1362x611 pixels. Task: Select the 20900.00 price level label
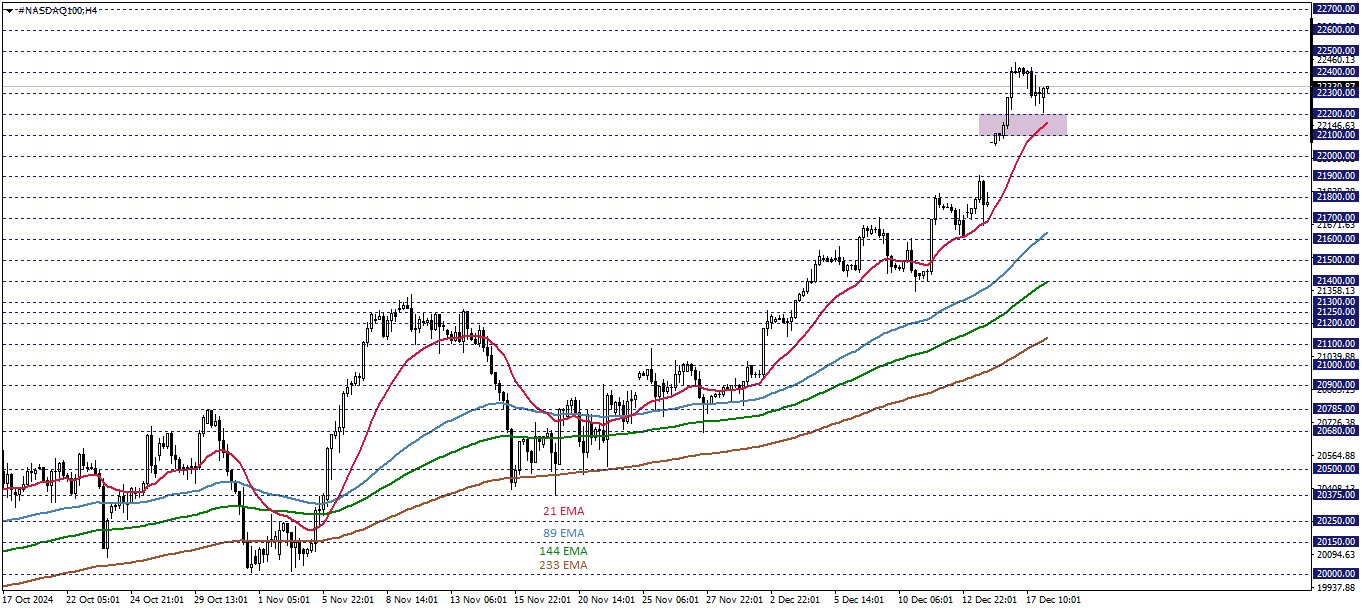click(1336, 385)
